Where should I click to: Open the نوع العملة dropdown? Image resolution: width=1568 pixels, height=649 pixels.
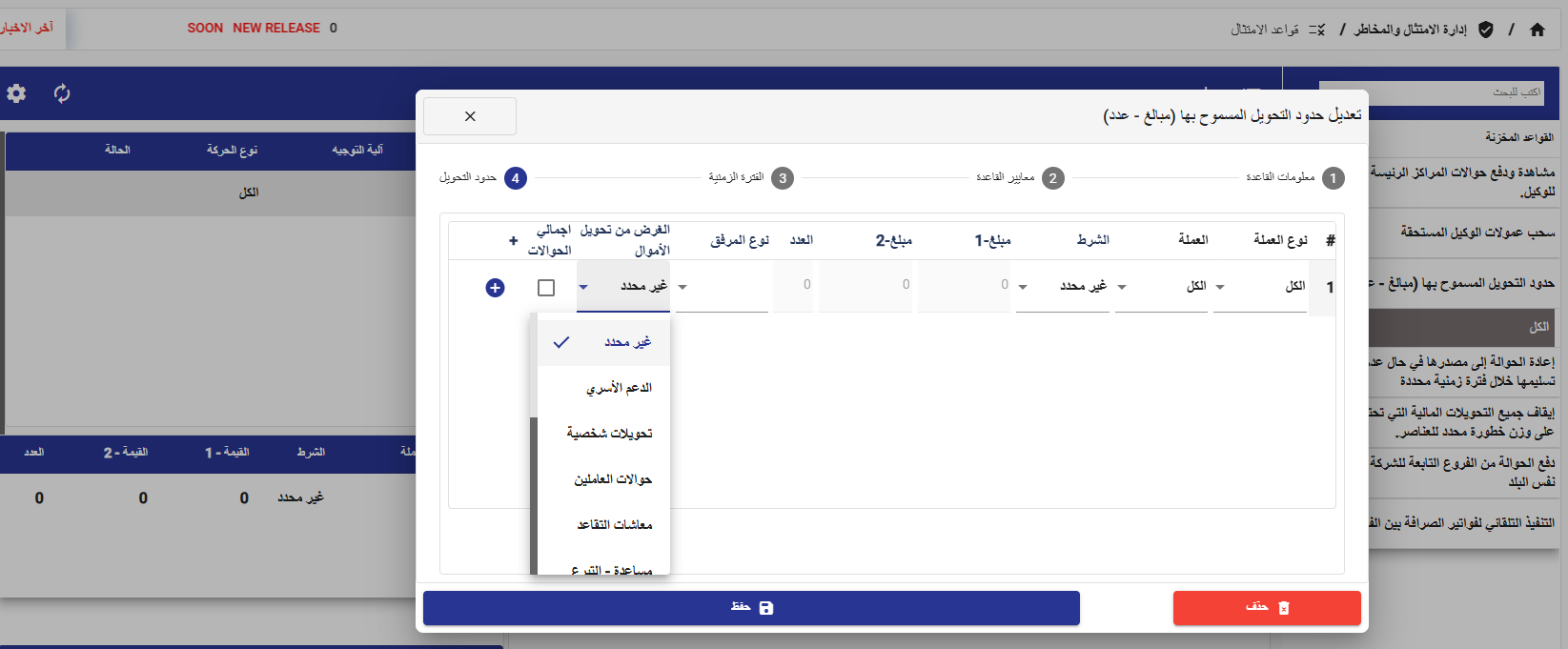[x=1260, y=287]
